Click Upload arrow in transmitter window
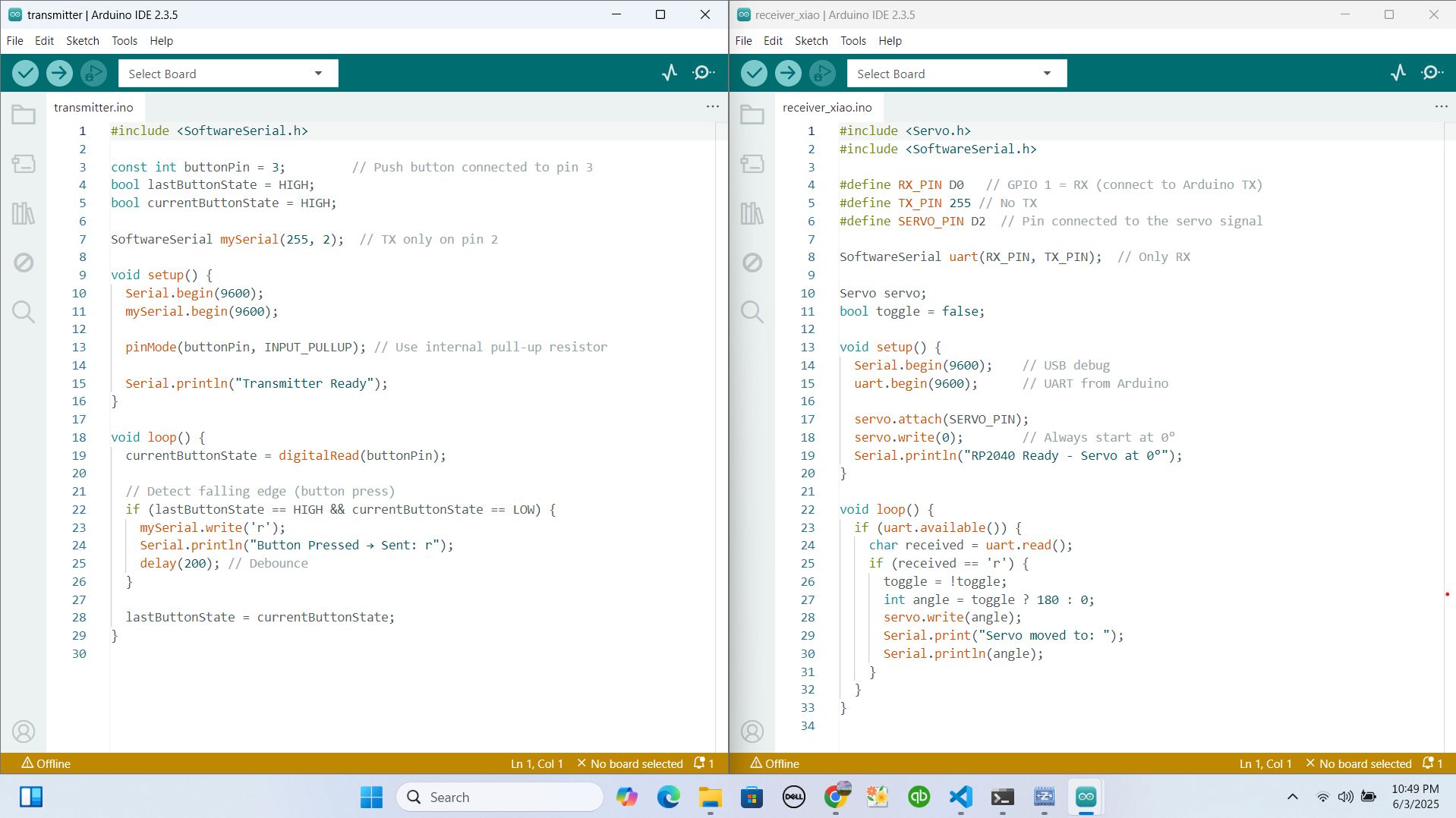This screenshot has width=1456, height=818. coord(59,73)
